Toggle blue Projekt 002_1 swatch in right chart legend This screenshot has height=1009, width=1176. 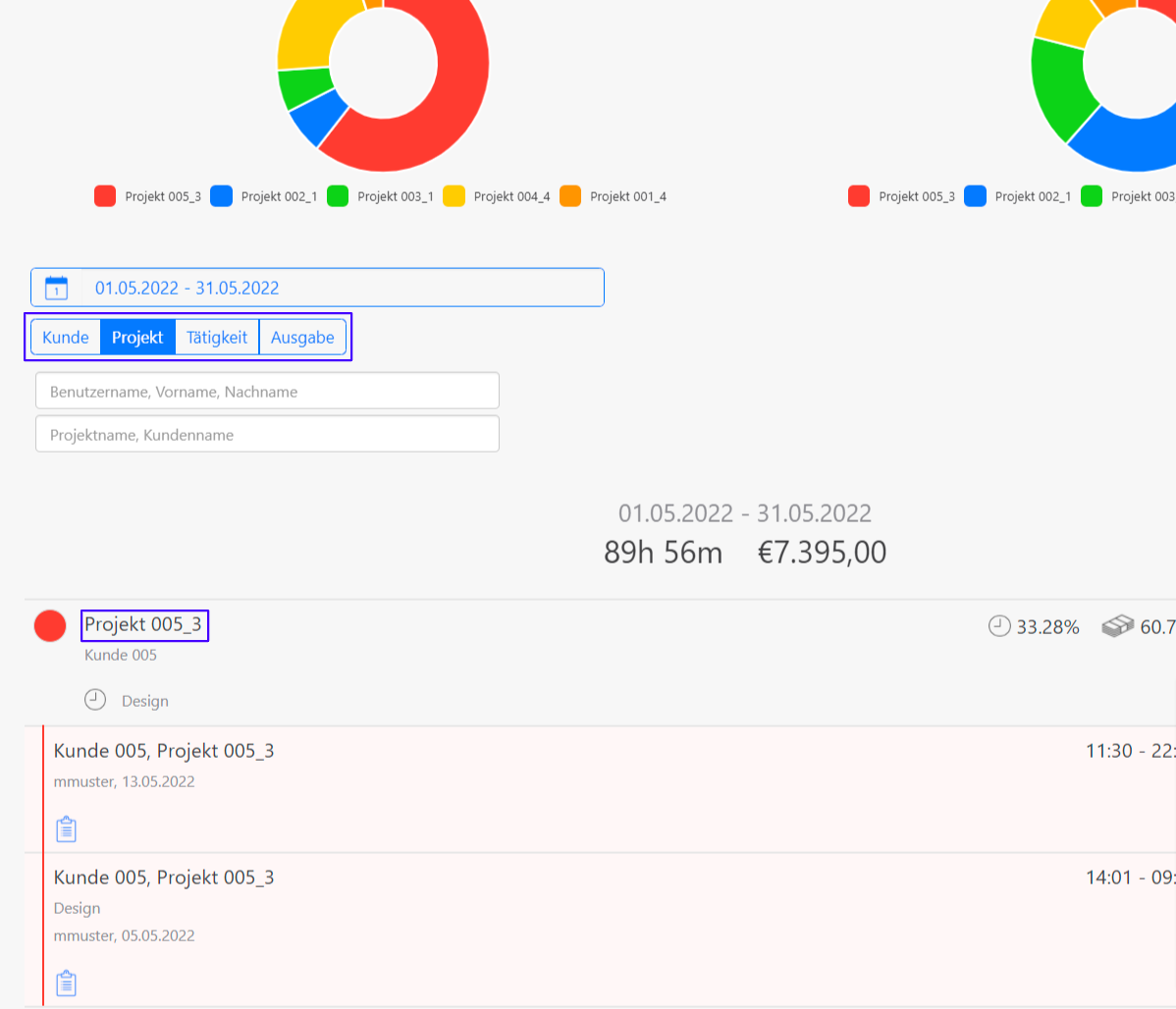pyautogui.click(x=975, y=196)
